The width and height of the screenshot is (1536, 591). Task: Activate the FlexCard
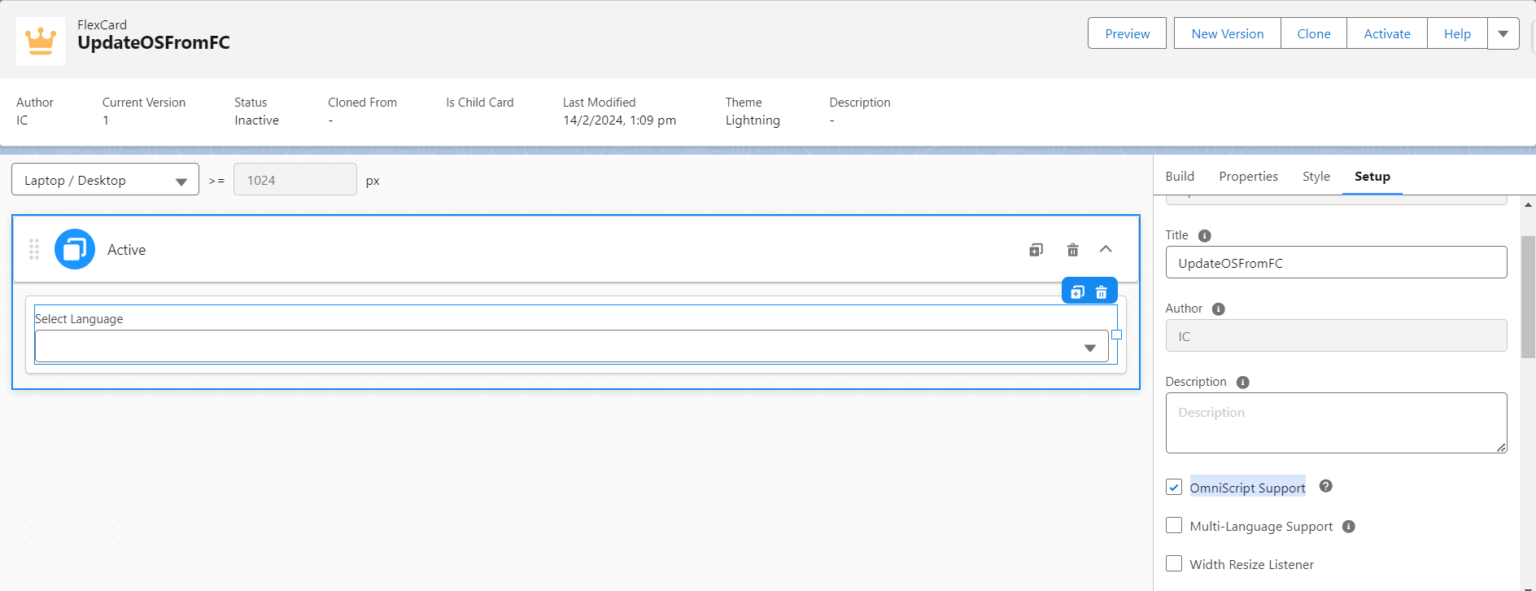(1386, 33)
